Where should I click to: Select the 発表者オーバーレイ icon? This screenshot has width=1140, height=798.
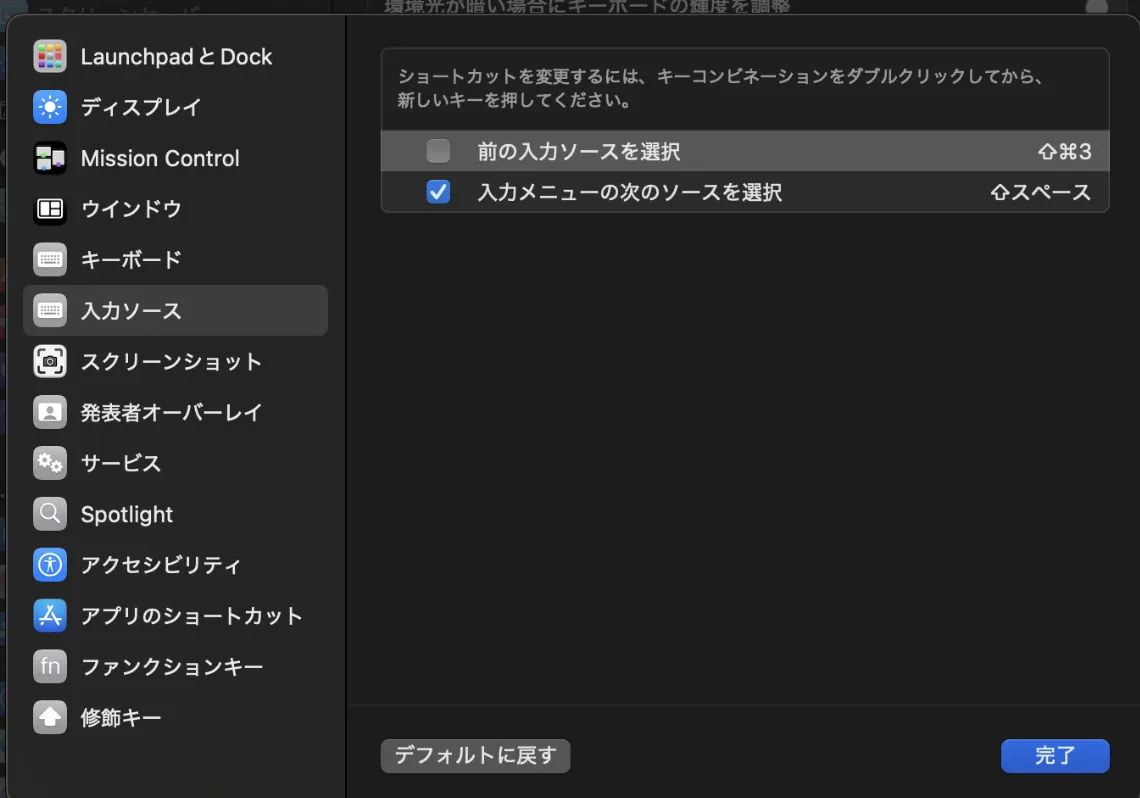48,412
